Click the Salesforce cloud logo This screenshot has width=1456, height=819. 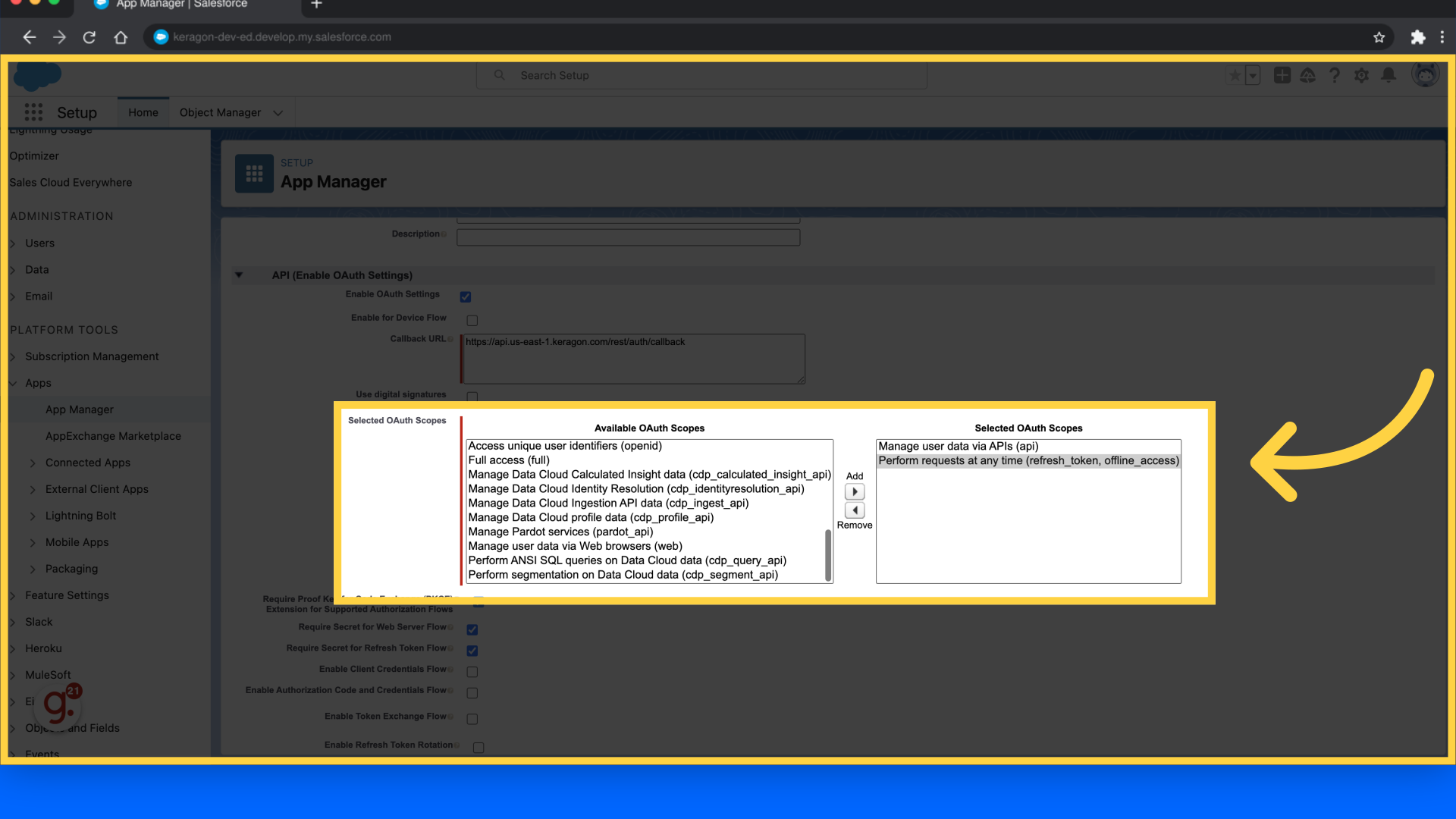click(37, 76)
